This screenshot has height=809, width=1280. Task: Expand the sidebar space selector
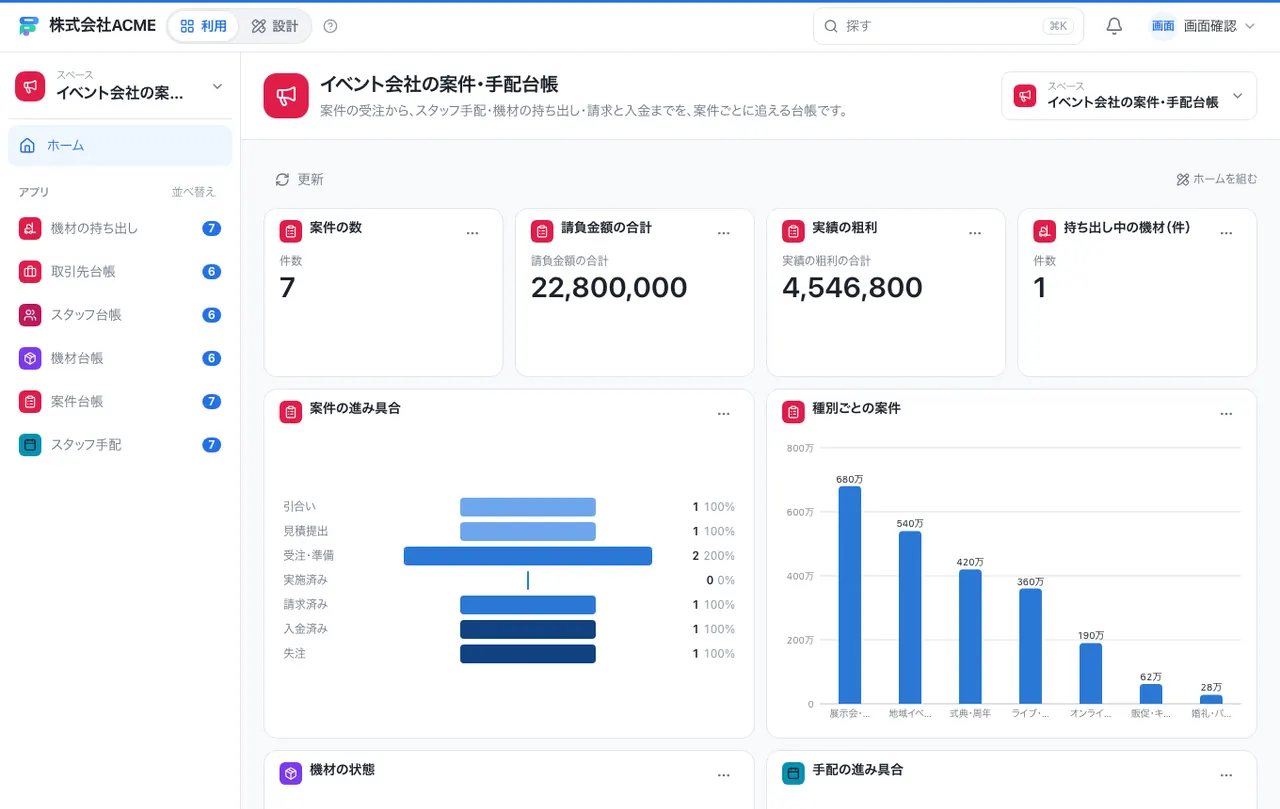[120, 87]
